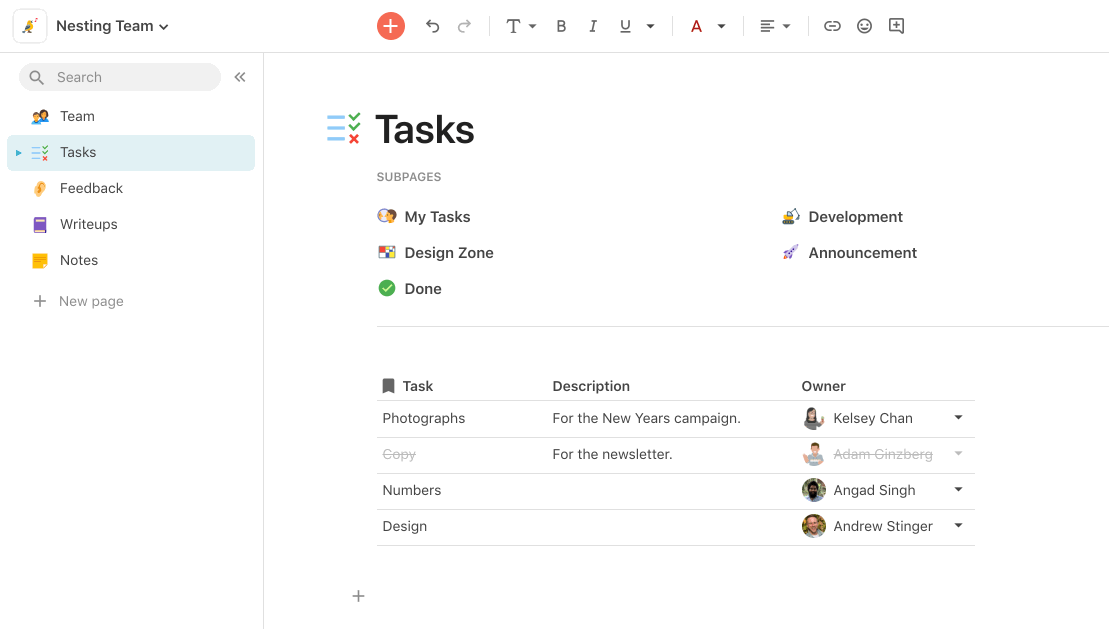Click the Feedback page ear icon
This screenshot has width=1109, height=629.
[40, 188]
